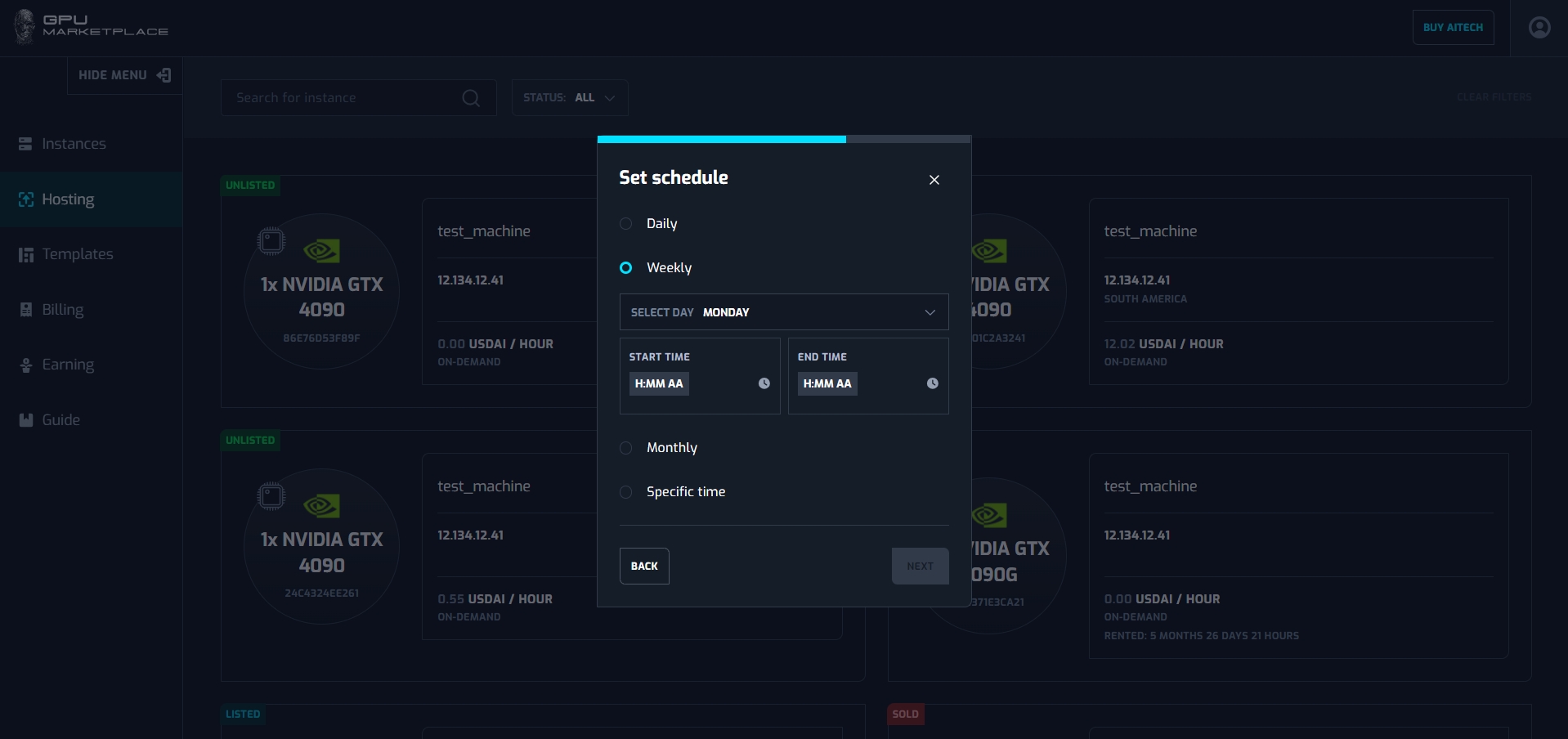This screenshot has width=1568, height=739.
Task: Click the Buy AITECH button
Action: [x=1453, y=28]
